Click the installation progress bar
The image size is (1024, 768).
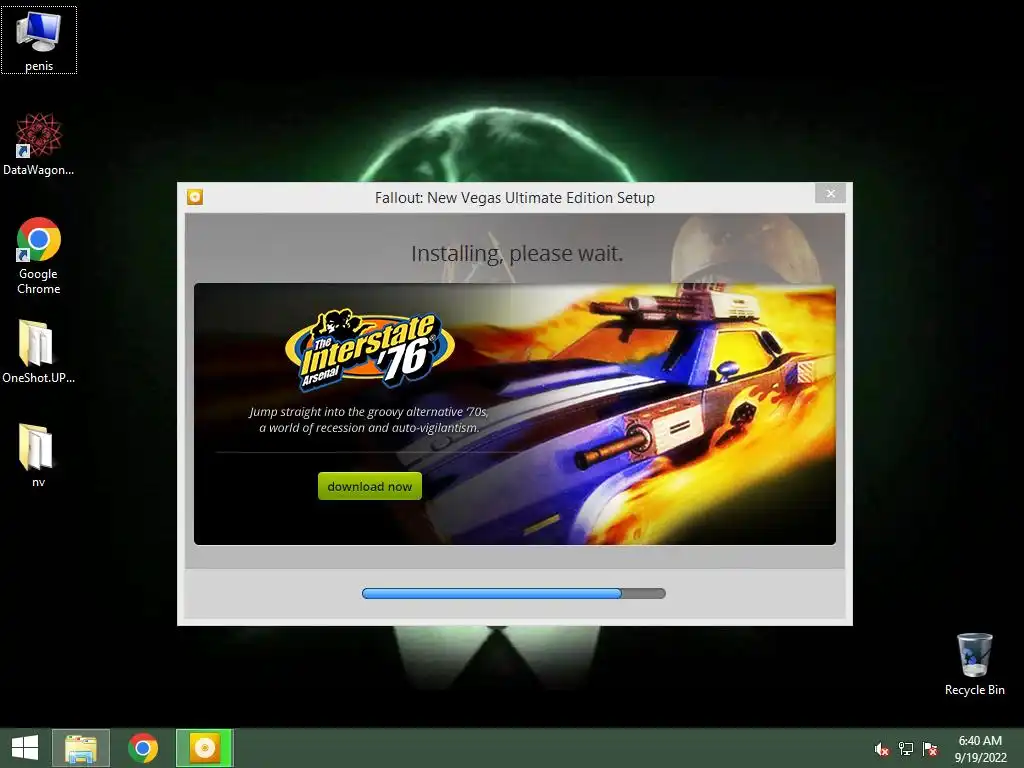514,594
